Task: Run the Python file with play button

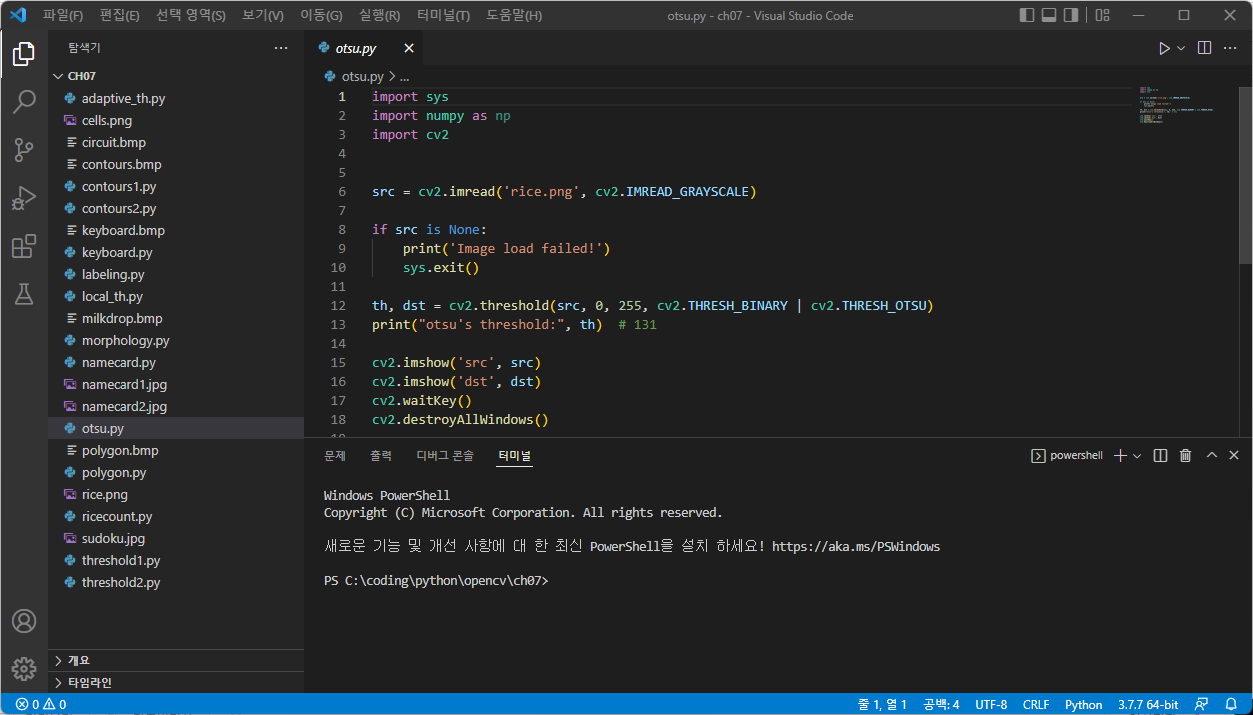Action: [x=1164, y=48]
